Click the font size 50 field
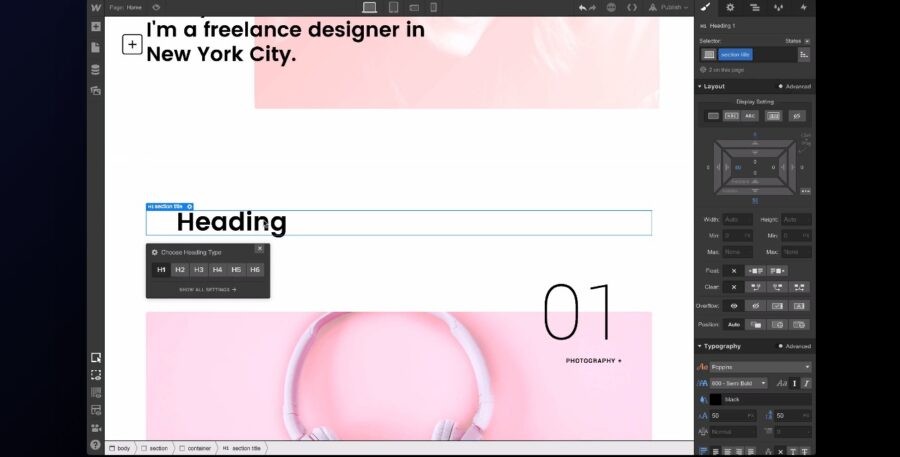 tap(732, 416)
